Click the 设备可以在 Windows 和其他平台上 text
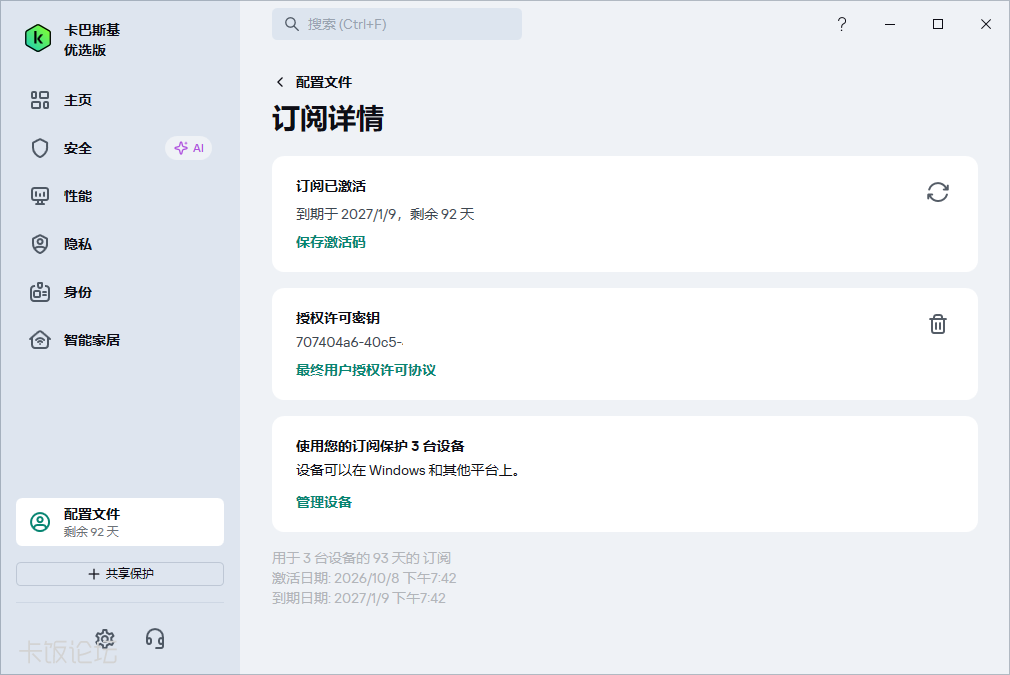The width and height of the screenshot is (1010, 675). click(408, 471)
